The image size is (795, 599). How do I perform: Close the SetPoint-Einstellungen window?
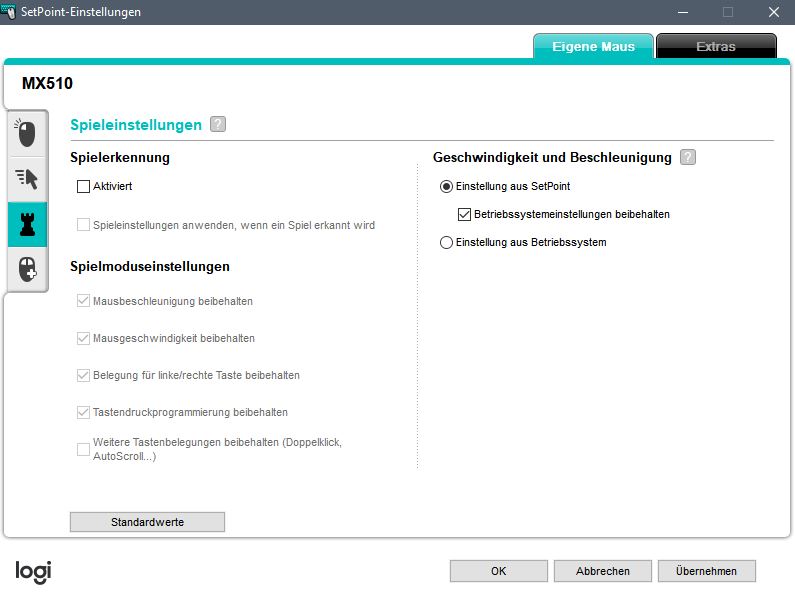point(774,12)
